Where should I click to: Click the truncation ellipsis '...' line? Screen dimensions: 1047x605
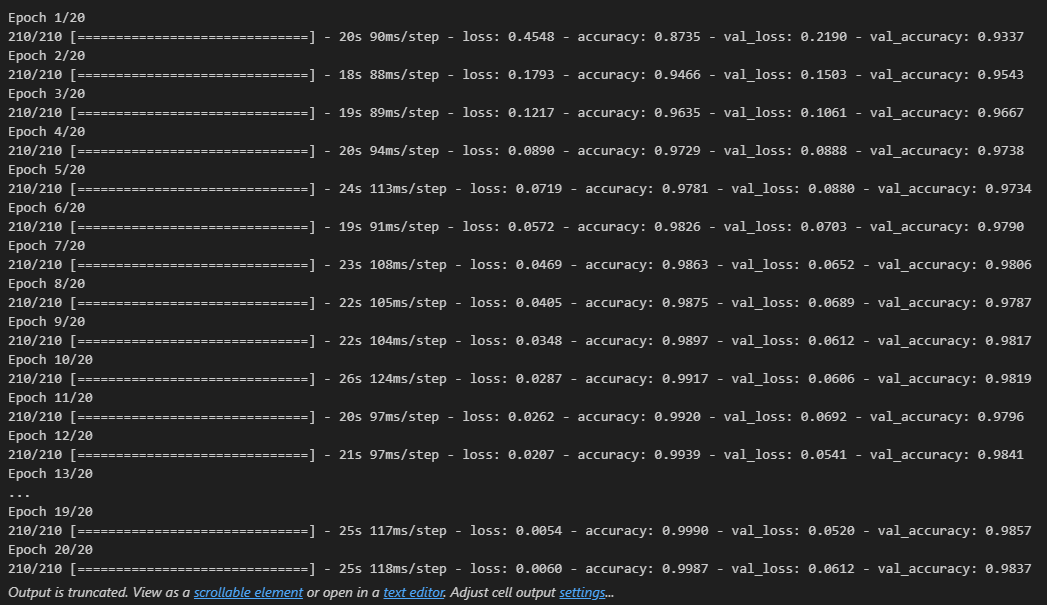19,494
